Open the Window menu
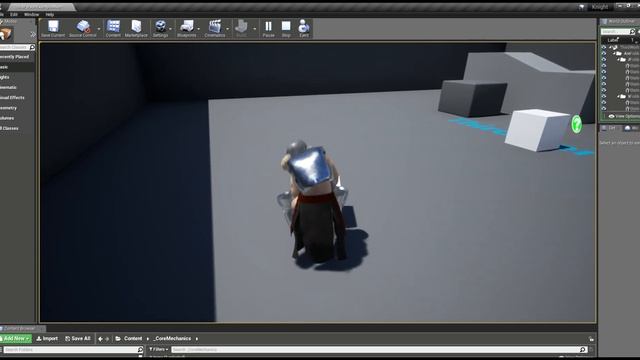This screenshot has width=640, height=360. [31, 15]
